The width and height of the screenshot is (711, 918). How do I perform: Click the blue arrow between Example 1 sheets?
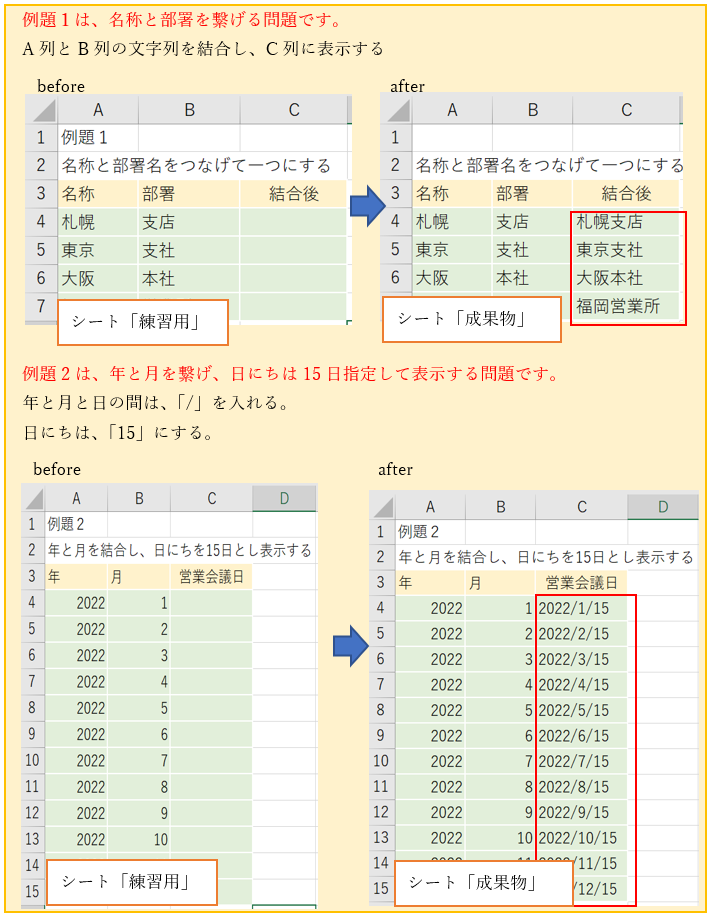tap(367, 207)
